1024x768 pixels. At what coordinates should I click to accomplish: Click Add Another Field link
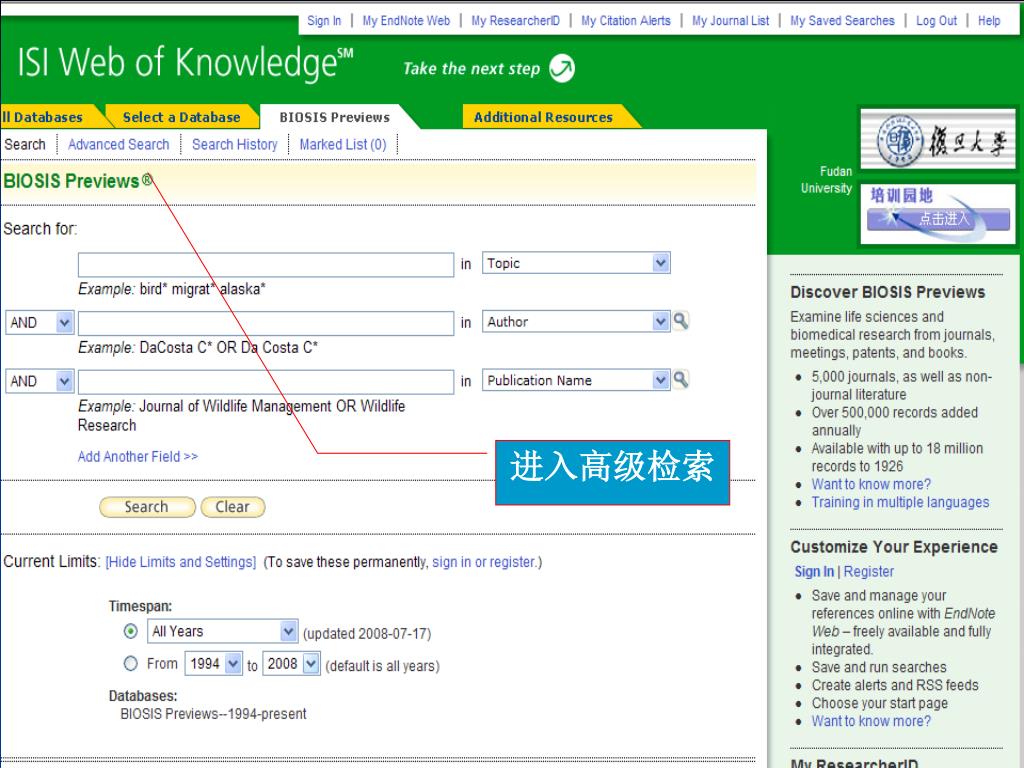click(x=138, y=456)
